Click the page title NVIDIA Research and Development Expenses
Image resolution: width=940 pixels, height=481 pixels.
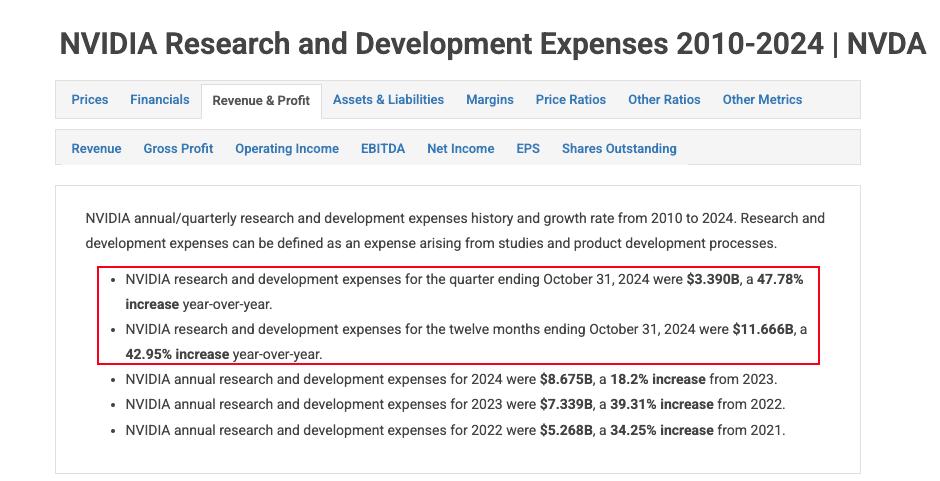tap(493, 44)
